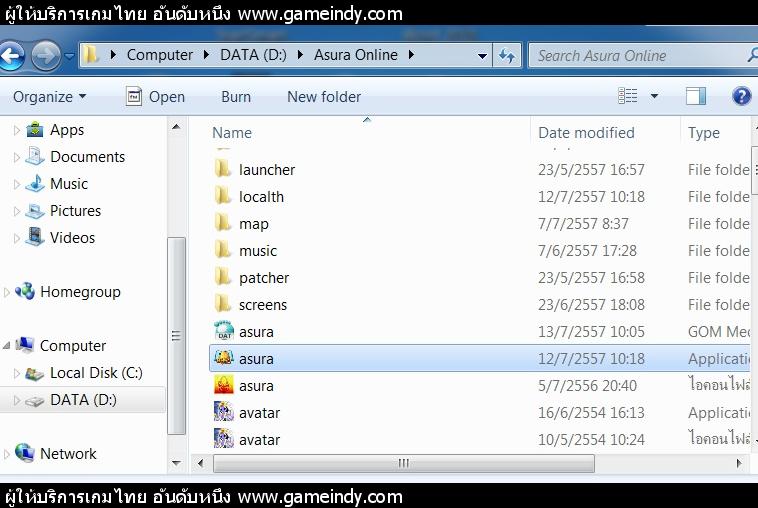Collapse the Computer tree node
The image size is (758, 508).
7,346
